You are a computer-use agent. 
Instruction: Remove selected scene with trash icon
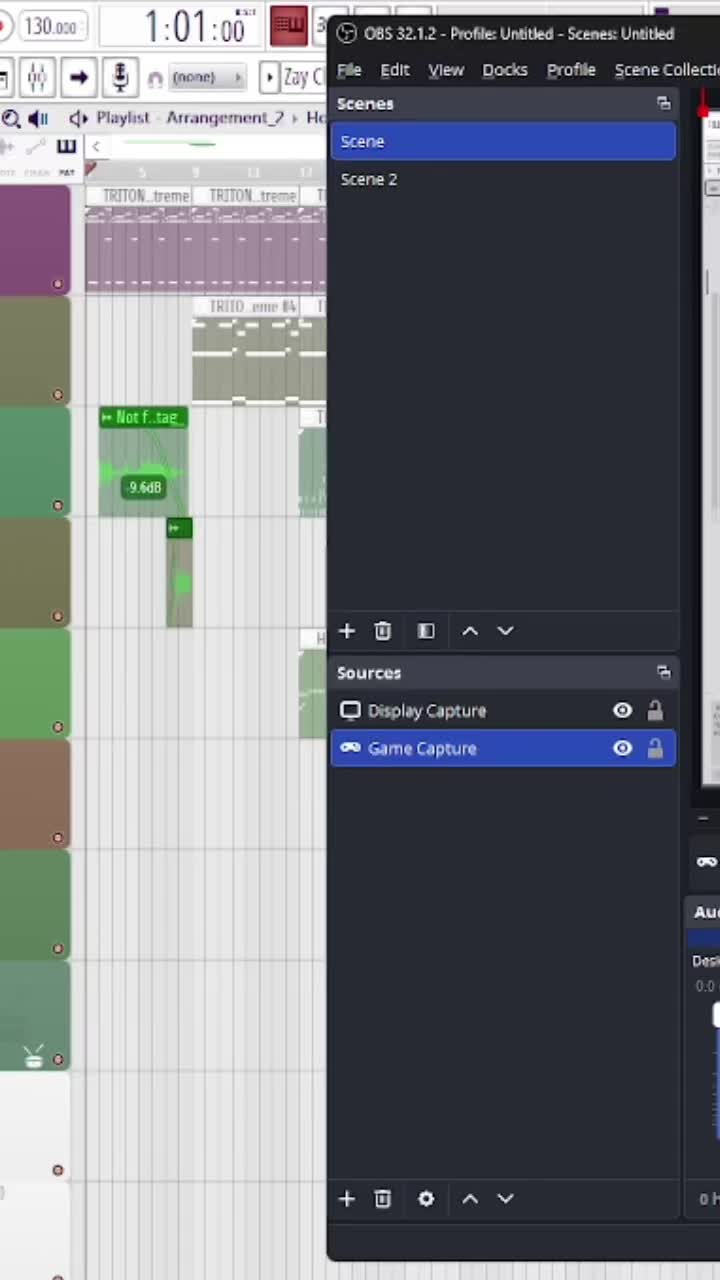pos(382,631)
